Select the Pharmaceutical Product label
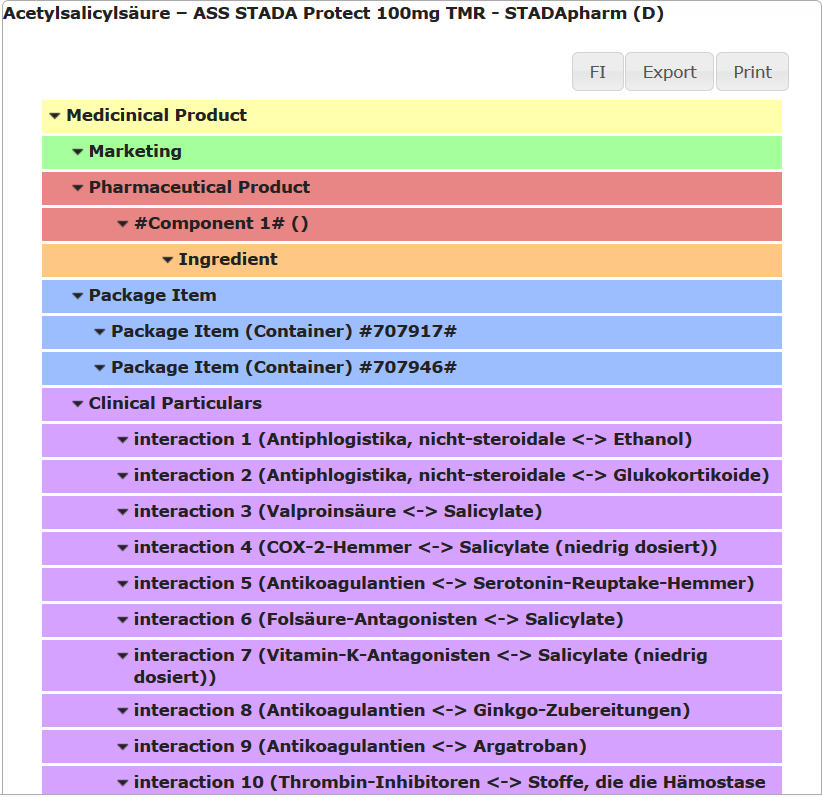822x797 pixels. pyautogui.click(x=199, y=187)
